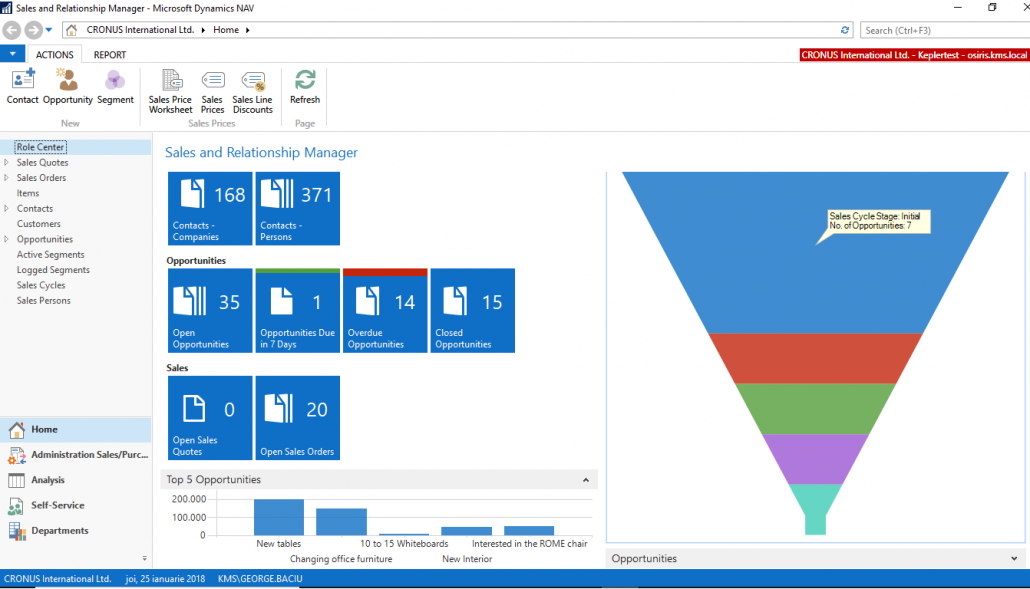Open the Analysis navigation area
1030x589 pixels.
76,480
